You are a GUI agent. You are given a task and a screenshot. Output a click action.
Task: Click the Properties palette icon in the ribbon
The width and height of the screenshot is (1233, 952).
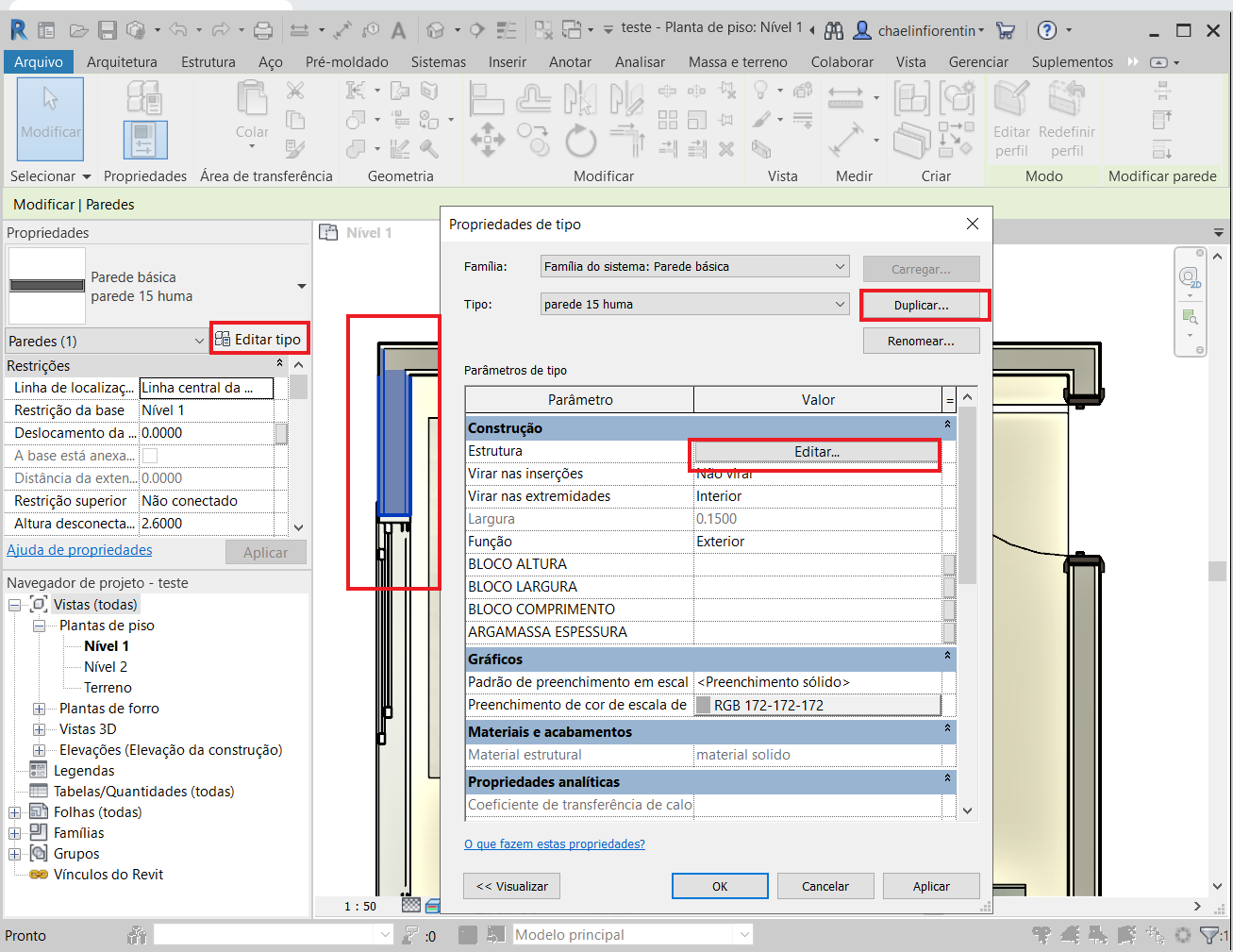tap(145, 140)
